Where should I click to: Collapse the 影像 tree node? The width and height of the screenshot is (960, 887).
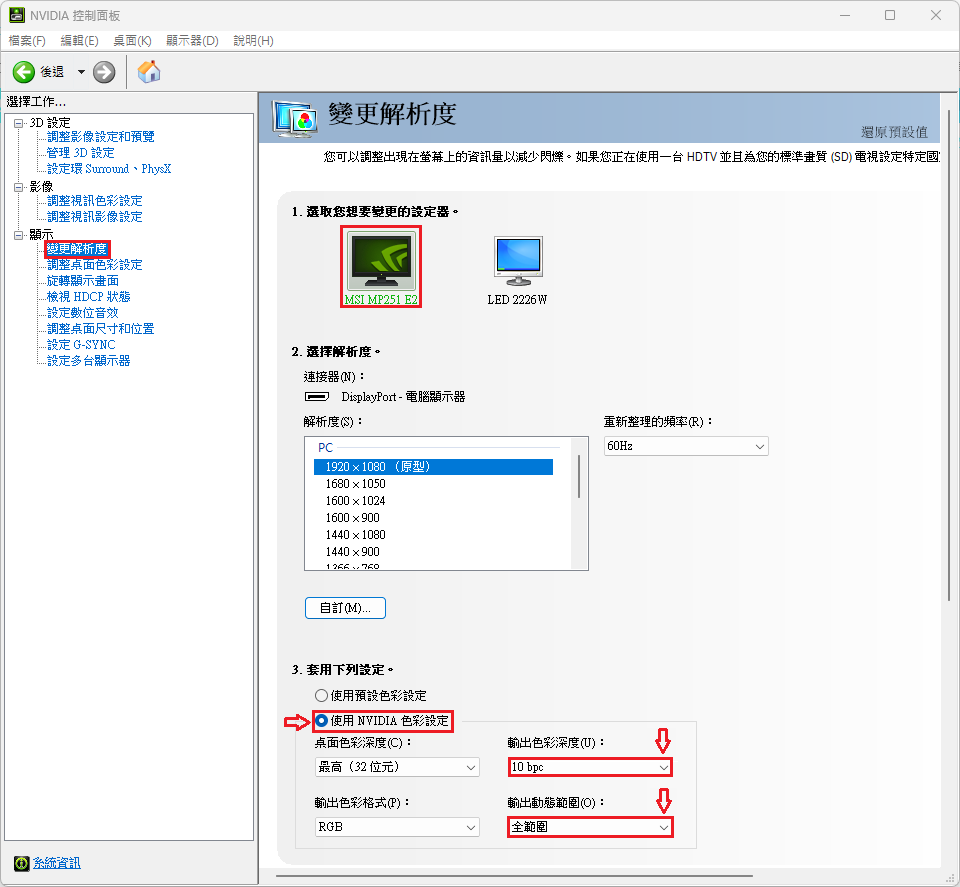coord(18,187)
